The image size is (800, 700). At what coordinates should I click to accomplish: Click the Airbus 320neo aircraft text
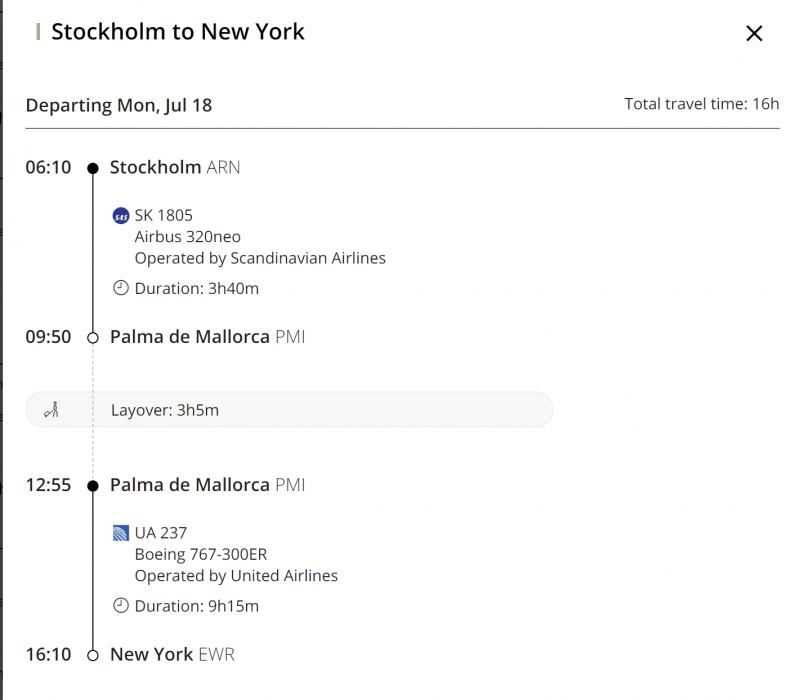point(188,237)
